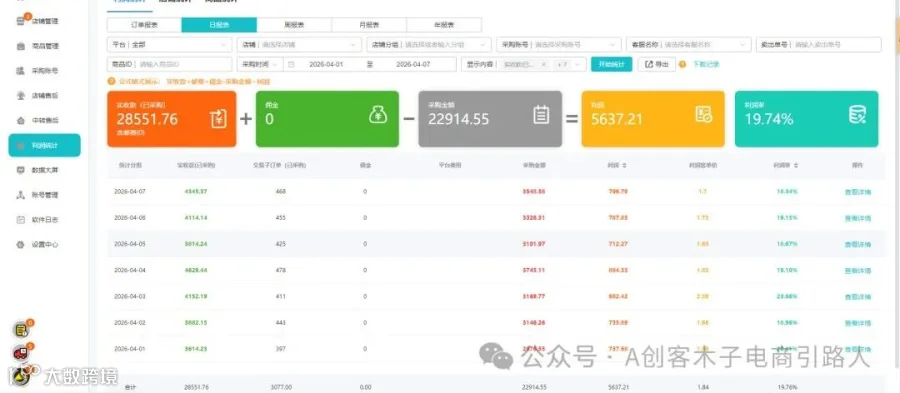Click the 2026-04-07 date cell

(130, 192)
